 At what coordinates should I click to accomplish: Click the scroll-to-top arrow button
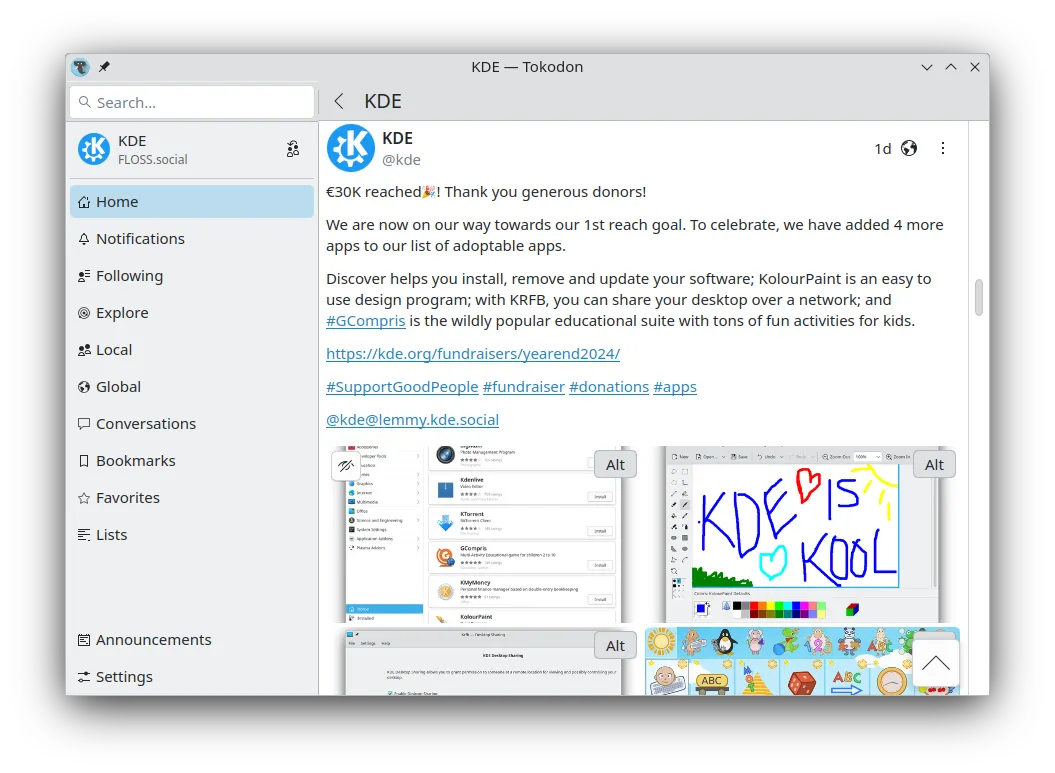pyautogui.click(x=935, y=663)
